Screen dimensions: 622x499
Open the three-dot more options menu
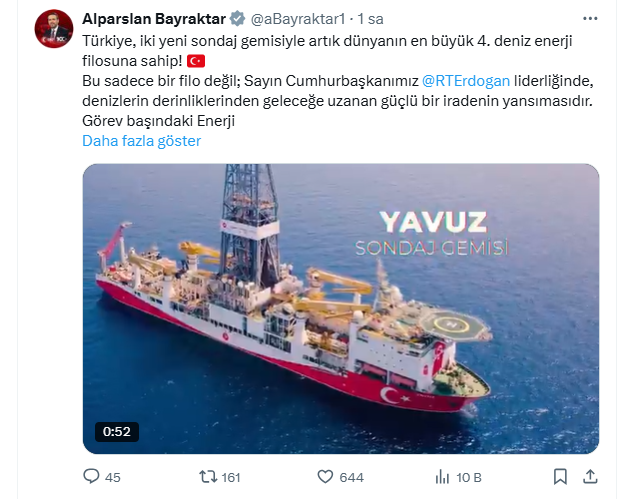pyautogui.click(x=590, y=19)
